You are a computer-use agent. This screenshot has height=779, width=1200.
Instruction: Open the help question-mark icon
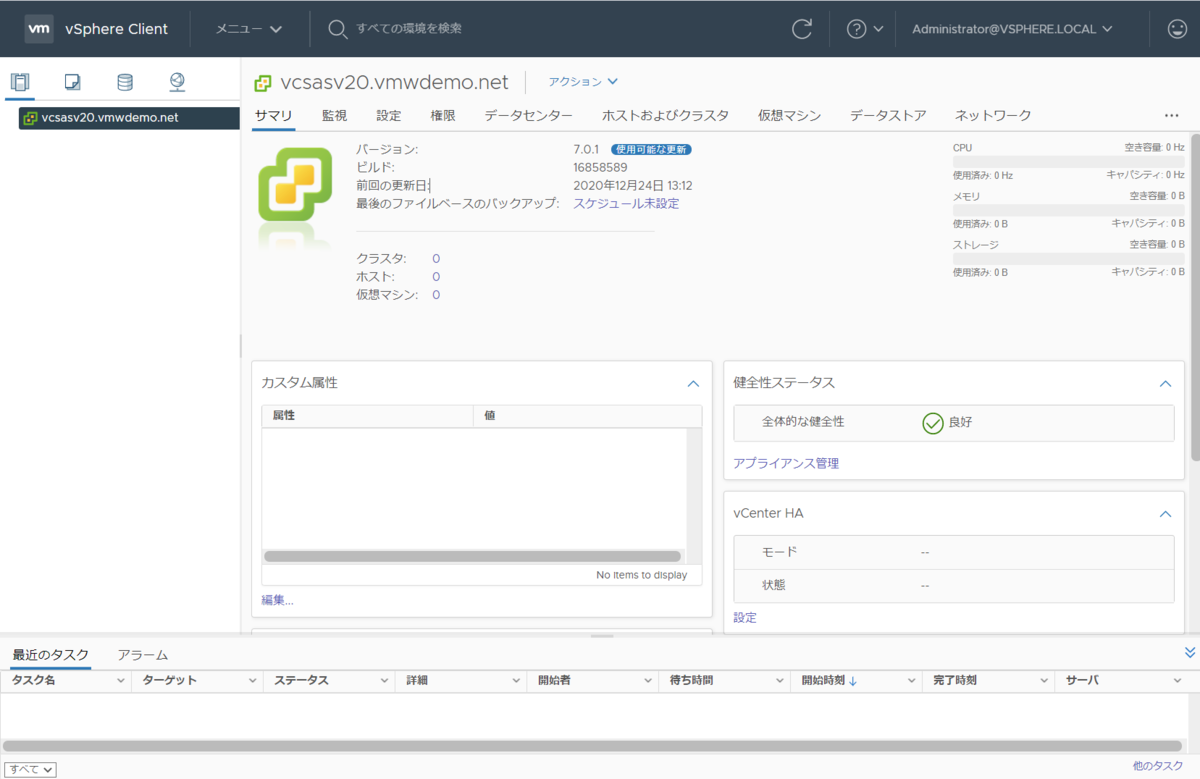pyautogui.click(x=857, y=29)
